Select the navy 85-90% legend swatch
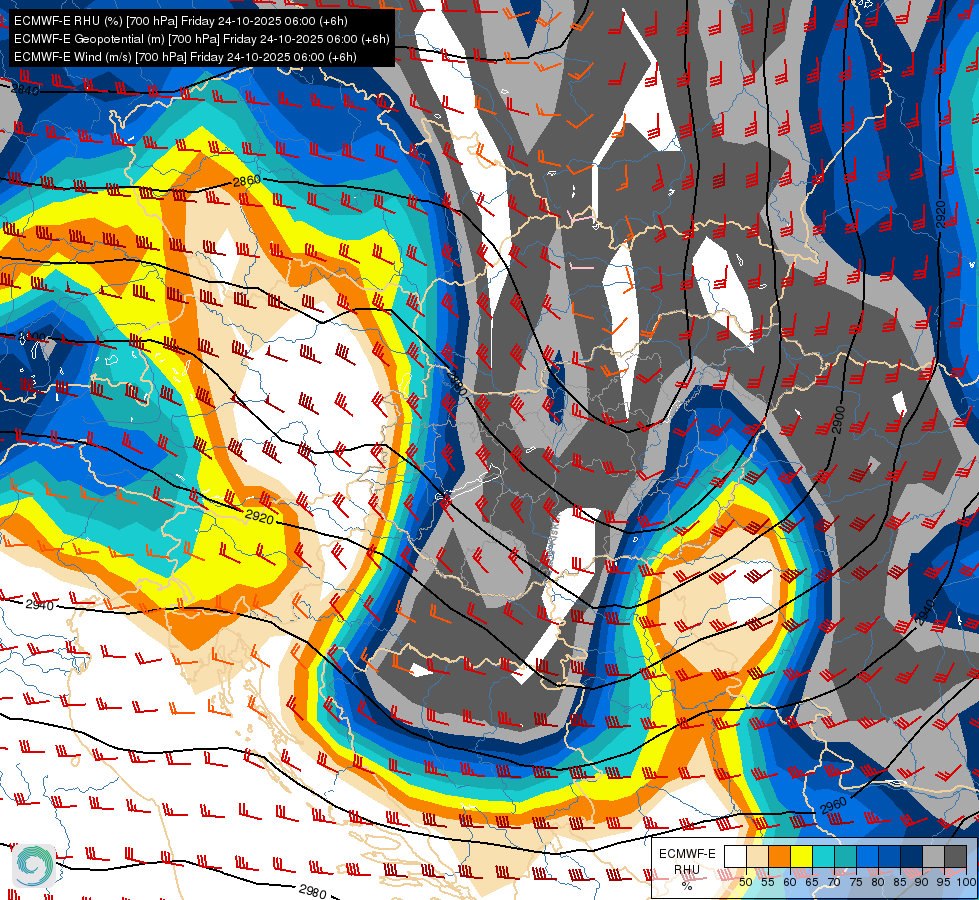Image resolution: width=979 pixels, height=900 pixels. tap(911, 856)
